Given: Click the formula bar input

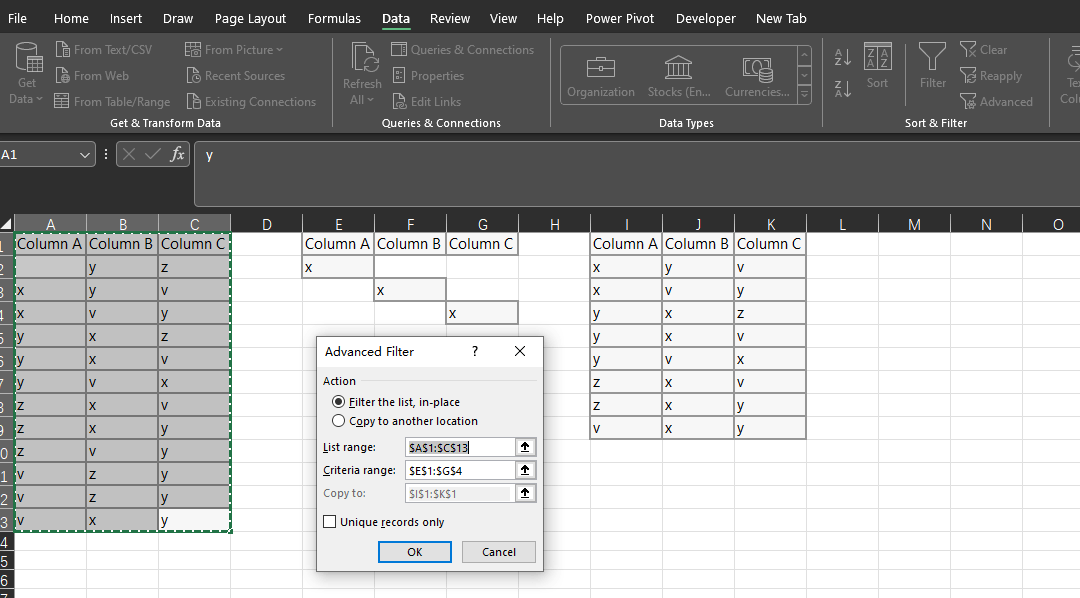Looking at the screenshot, I should [637, 174].
